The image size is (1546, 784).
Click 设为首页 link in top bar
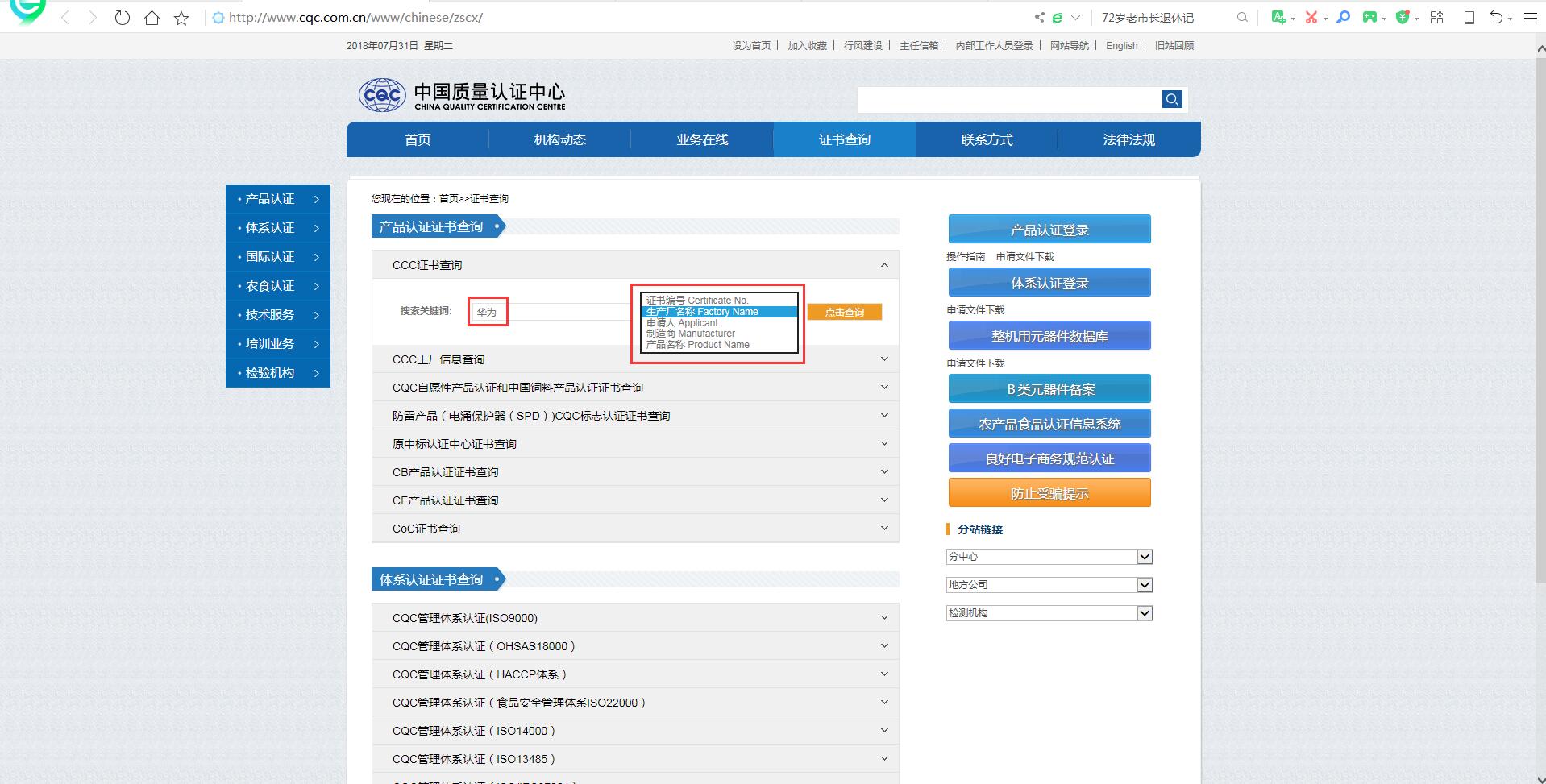pyautogui.click(x=751, y=46)
